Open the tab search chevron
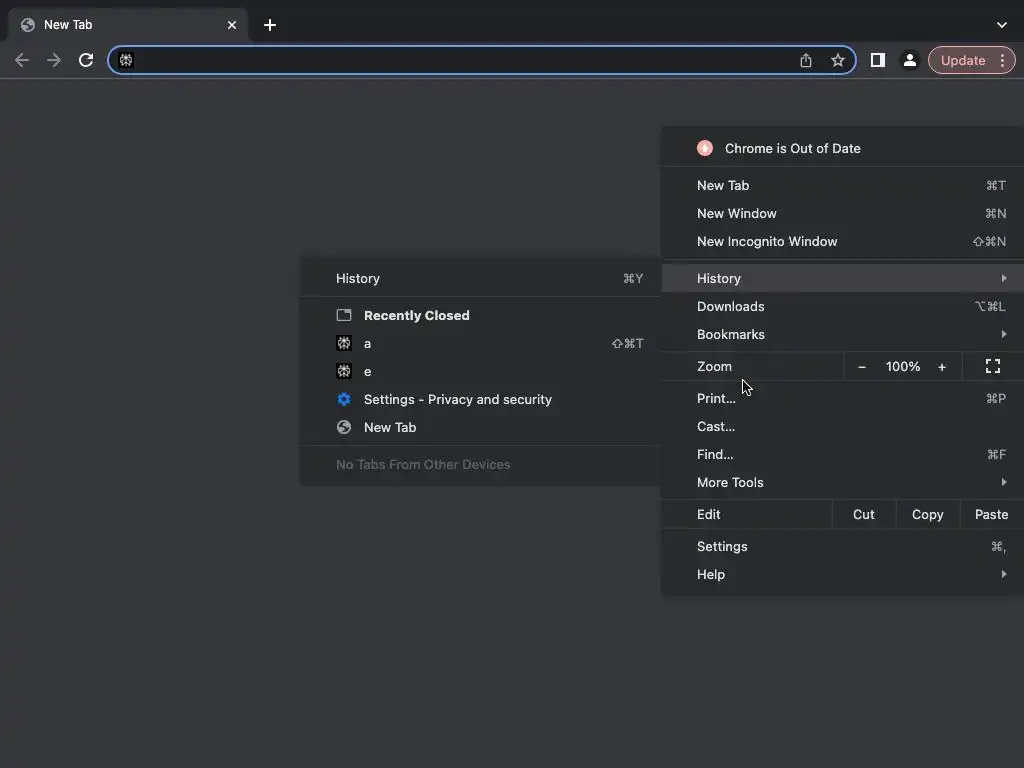Screen dimensions: 1024x768 1002,25
